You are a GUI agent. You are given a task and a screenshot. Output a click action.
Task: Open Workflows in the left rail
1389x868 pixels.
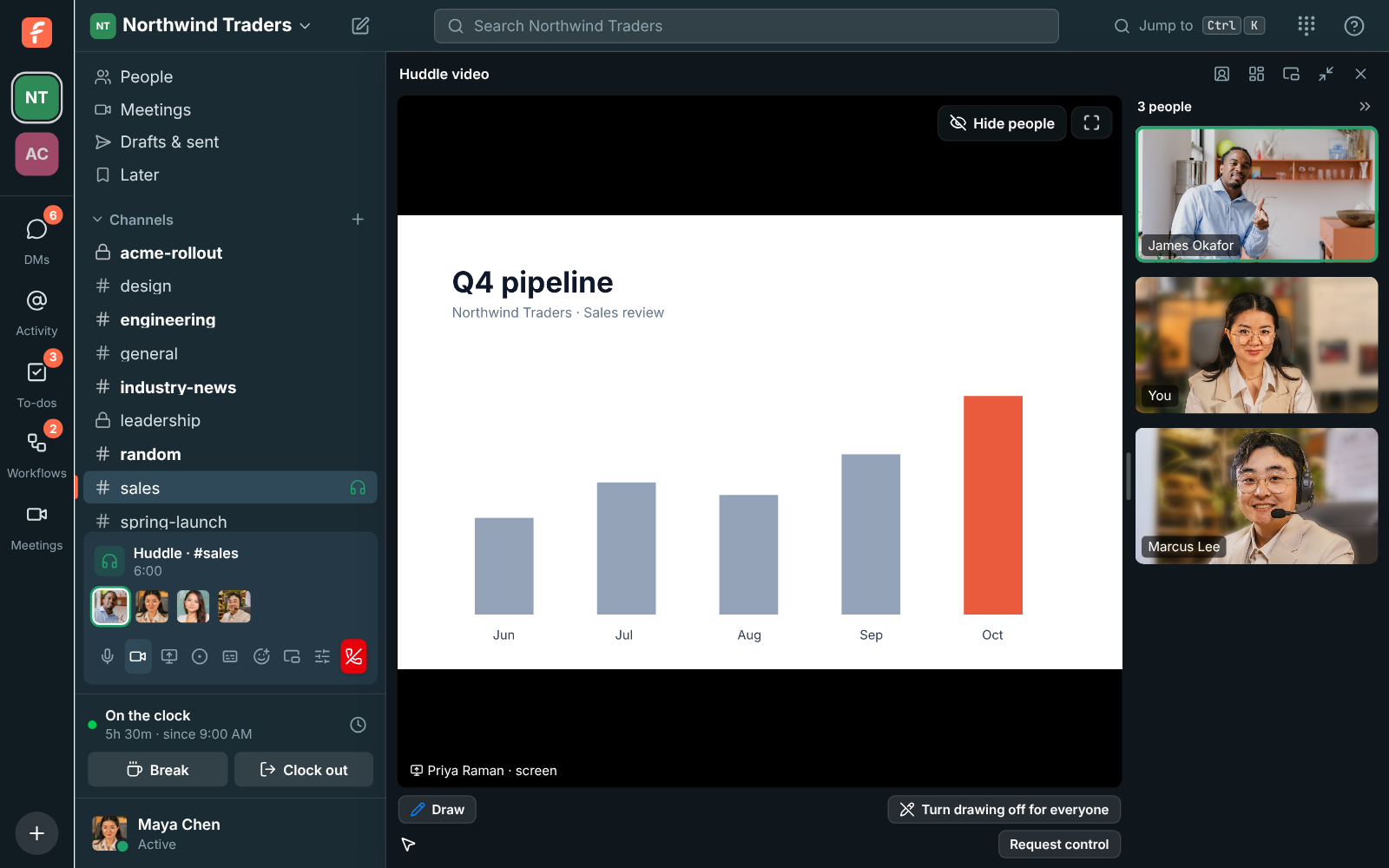pos(36,454)
